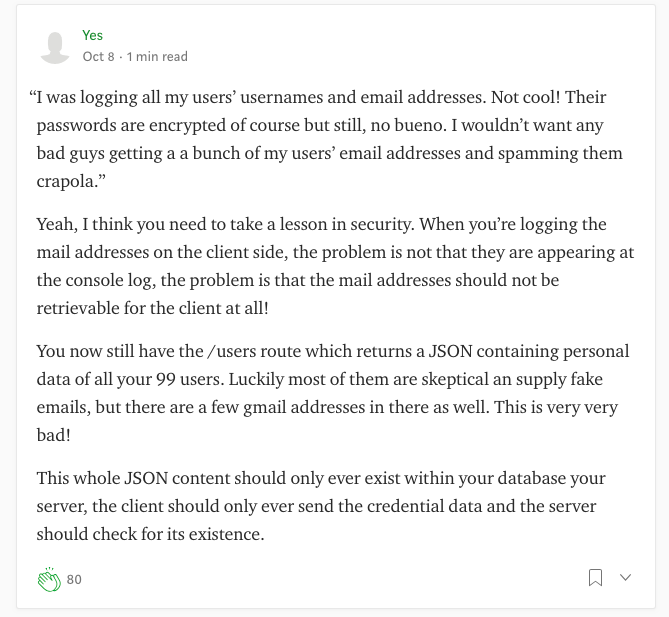Image resolution: width=669 pixels, height=617 pixels.
Task: Click the quoted paragraph about logging usernames
Action: coord(327,139)
